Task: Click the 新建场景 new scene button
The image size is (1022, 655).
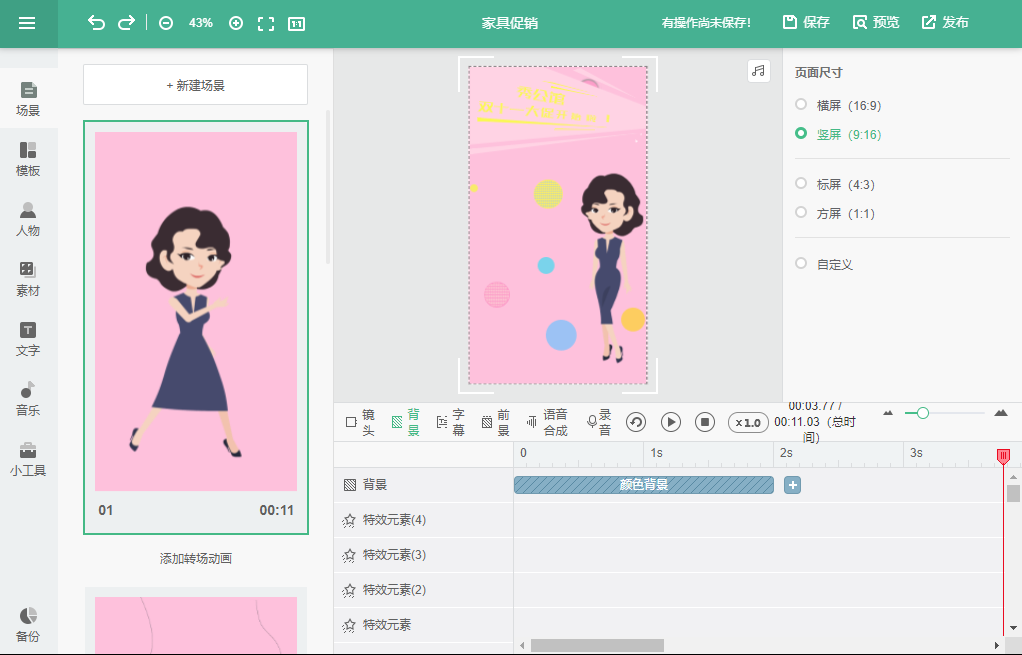Action: (x=196, y=85)
